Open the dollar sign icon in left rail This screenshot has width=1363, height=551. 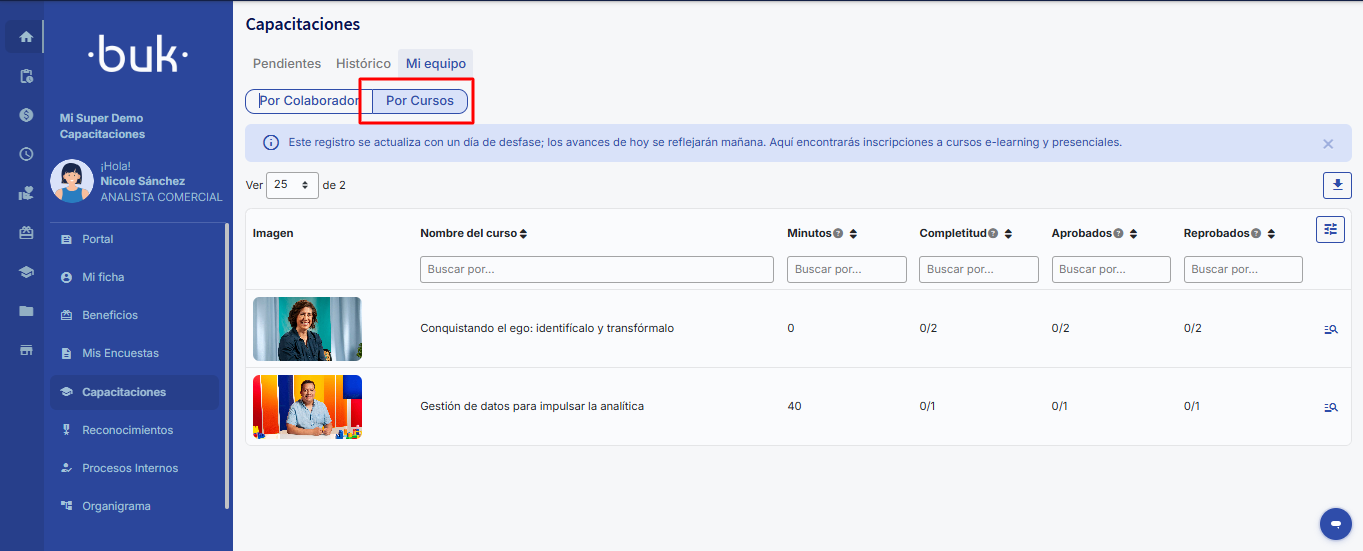coord(26,115)
